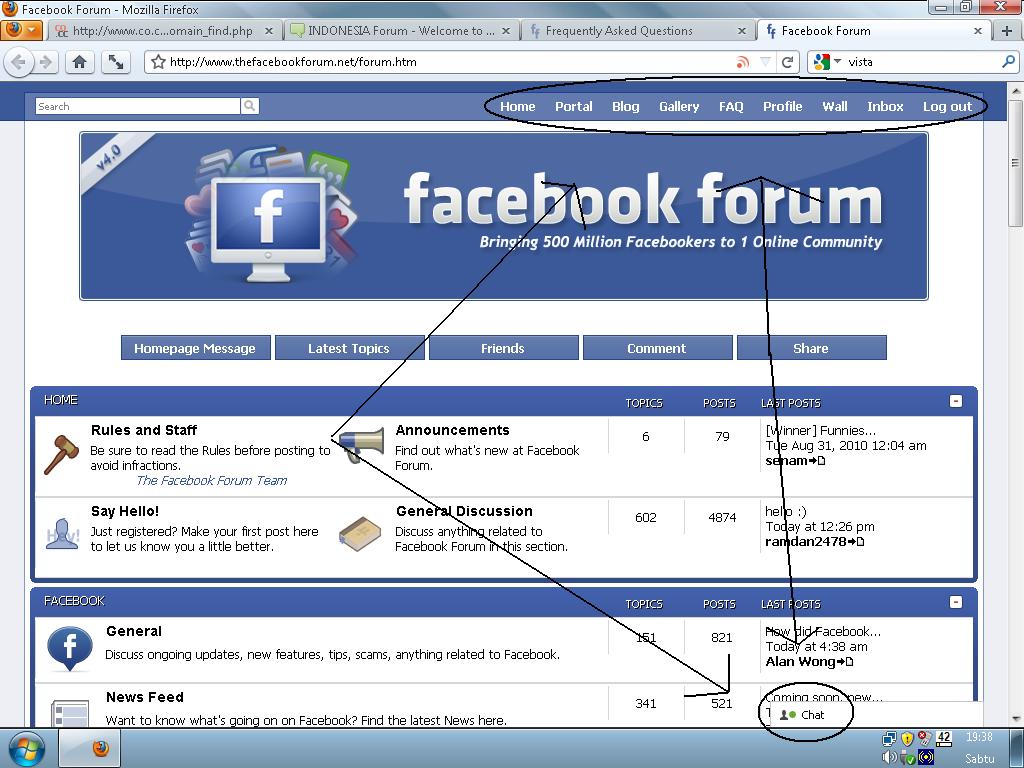This screenshot has width=1024, height=768.
Task: Open the orange Firefox menu button
Action: point(22,30)
